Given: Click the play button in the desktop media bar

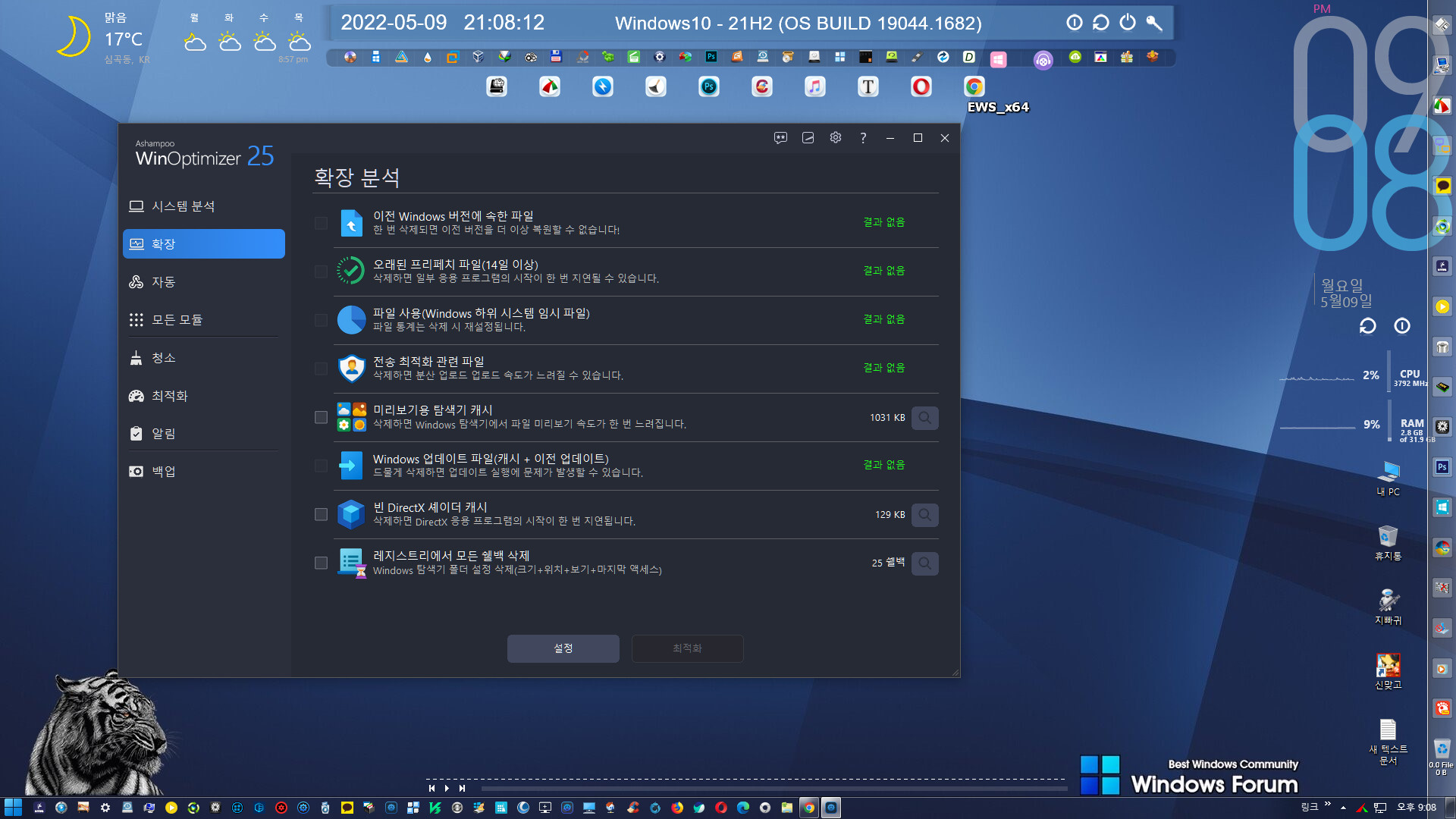Looking at the screenshot, I should 447,789.
